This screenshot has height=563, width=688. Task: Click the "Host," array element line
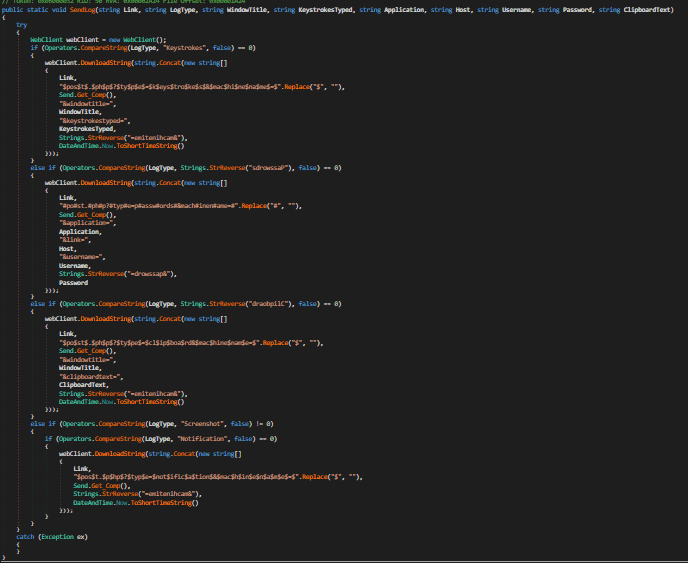[68, 248]
